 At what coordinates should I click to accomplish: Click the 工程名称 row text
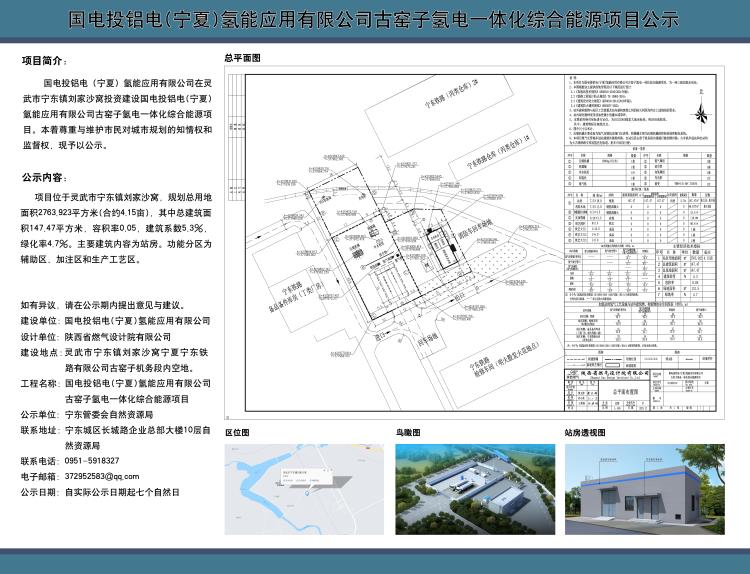click(116, 384)
